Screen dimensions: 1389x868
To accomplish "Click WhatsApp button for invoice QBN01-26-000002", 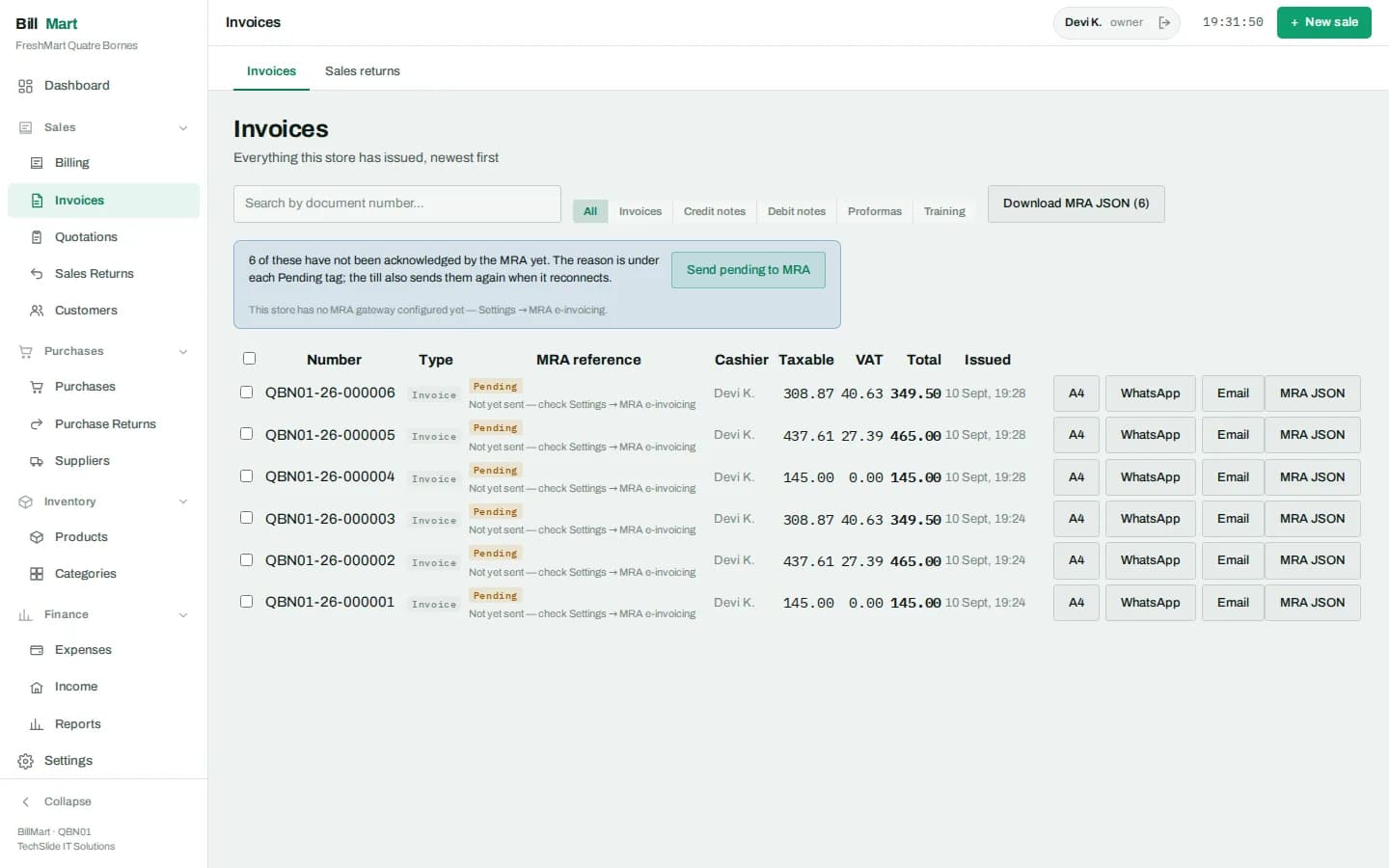I will 1150,560.
